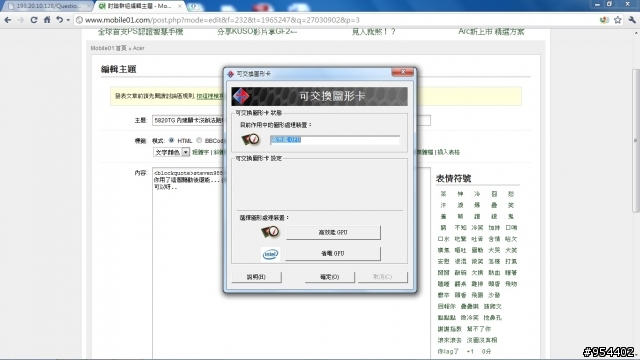Insert the '+1' emoticon
640x360 pixels.
pos(470,351)
